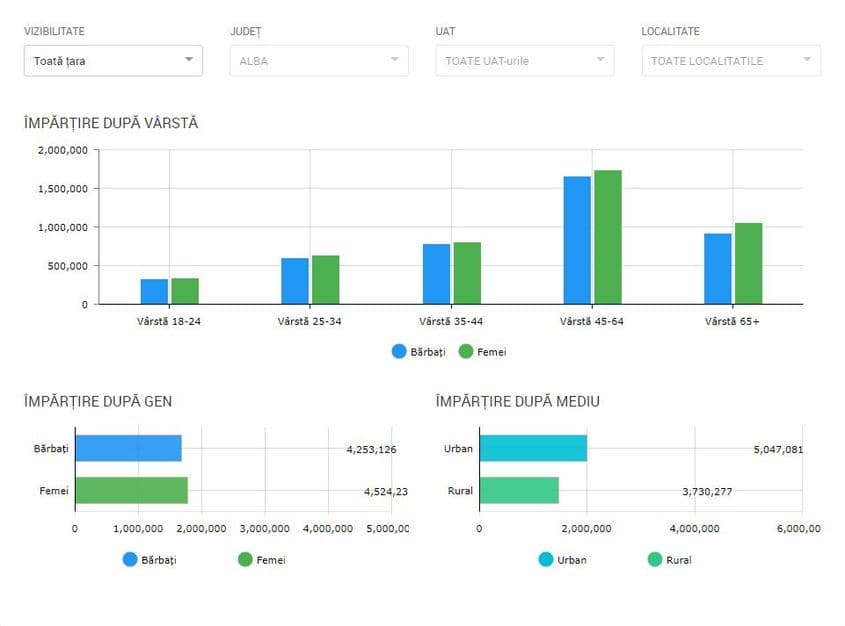The image size is (845, 626).
Task: Select the blue bar for Vârstă 45-64
Action: pos(577,240)
